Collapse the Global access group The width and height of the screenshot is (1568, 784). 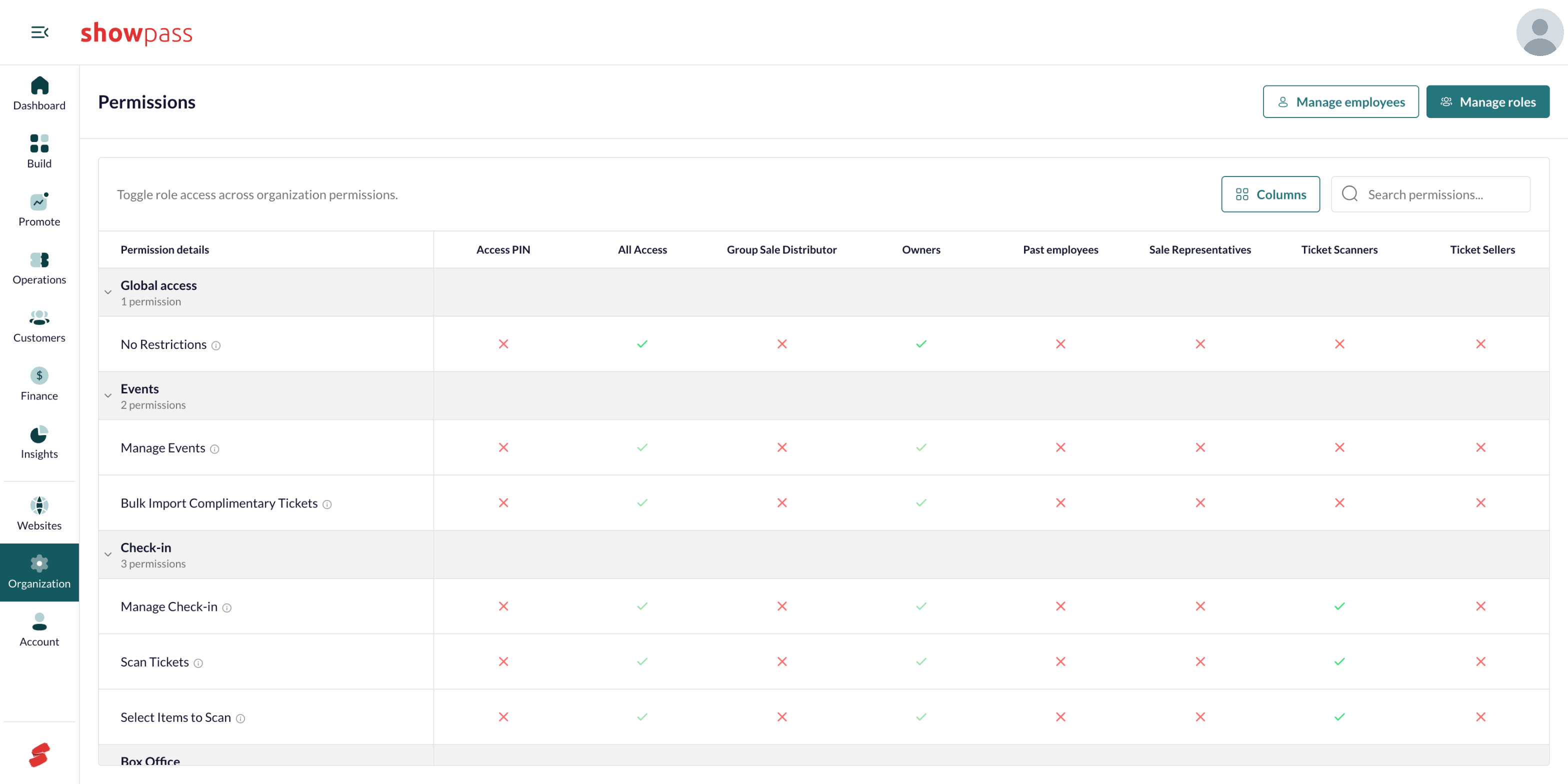107,292
